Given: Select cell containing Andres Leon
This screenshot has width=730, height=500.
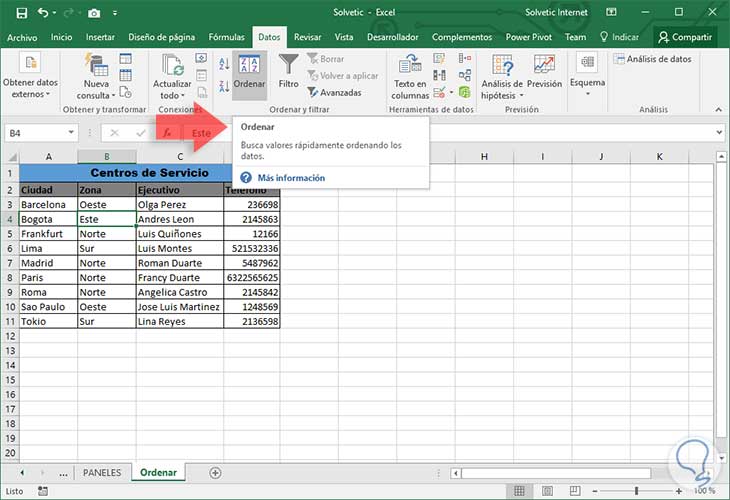Looking at the screenshot, I should pyautogui.click(x=180, y=219).
